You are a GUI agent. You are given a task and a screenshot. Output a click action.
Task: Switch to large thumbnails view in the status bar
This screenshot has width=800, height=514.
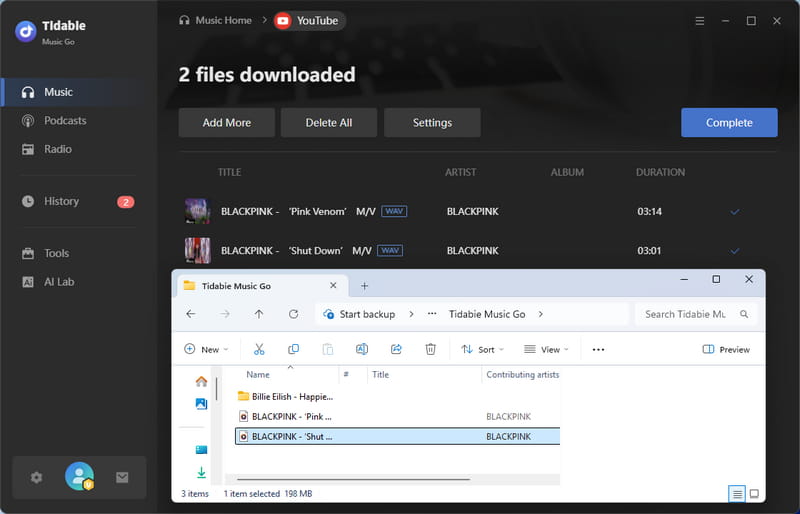point(754,494)
